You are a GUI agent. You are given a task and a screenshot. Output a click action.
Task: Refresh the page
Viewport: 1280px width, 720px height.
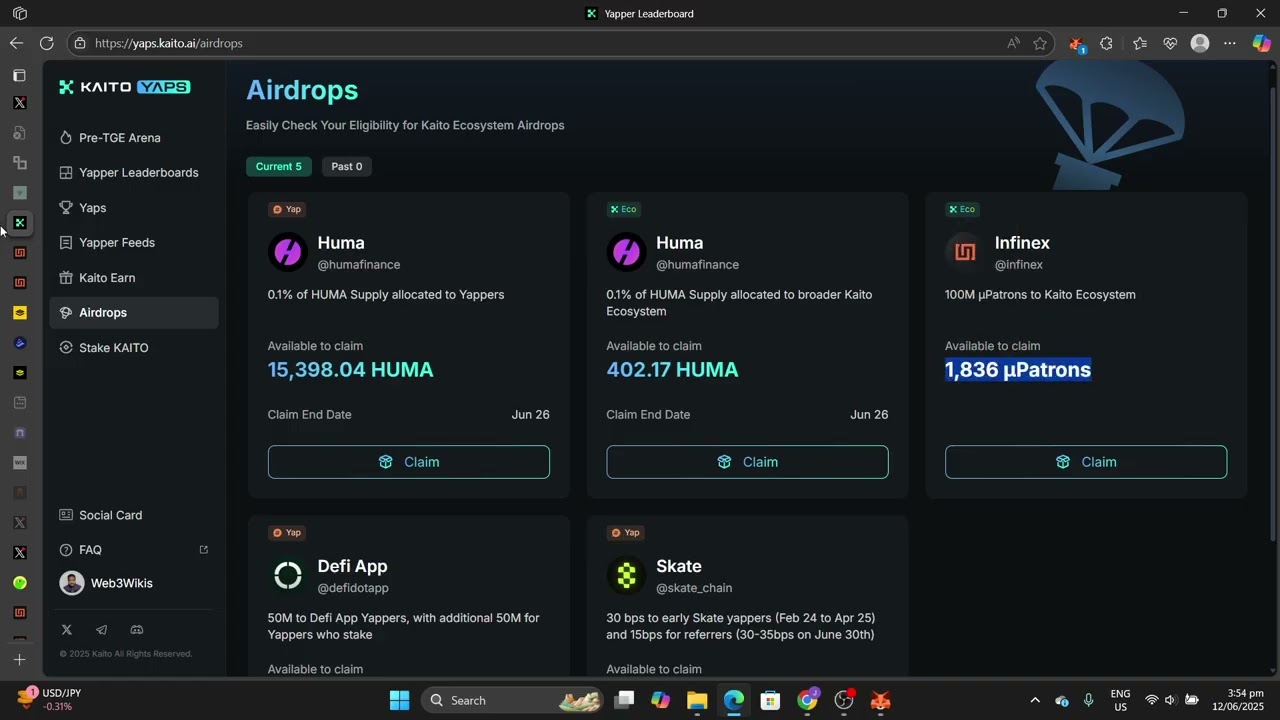point(46,43)
